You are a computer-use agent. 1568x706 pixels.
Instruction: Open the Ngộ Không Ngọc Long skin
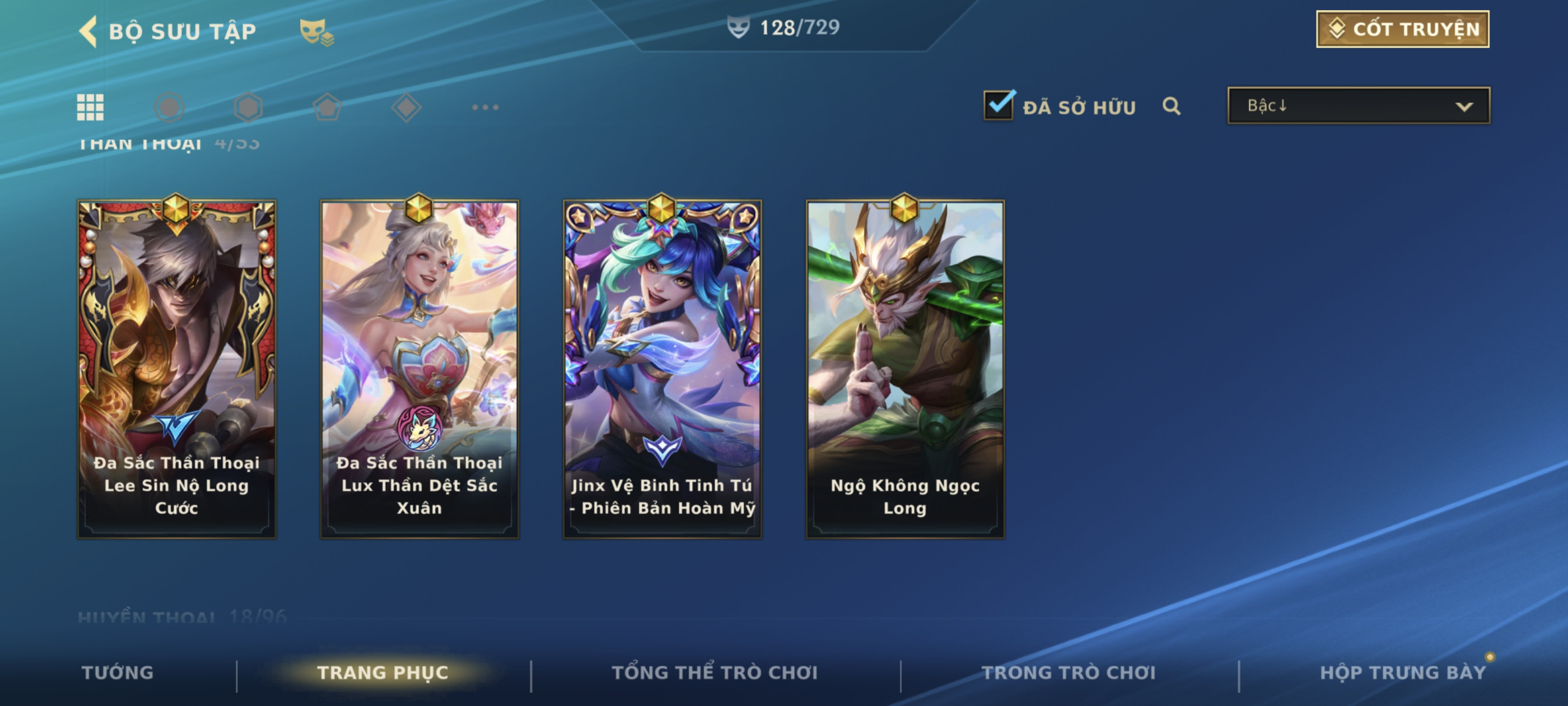click(x=905, y=369)
